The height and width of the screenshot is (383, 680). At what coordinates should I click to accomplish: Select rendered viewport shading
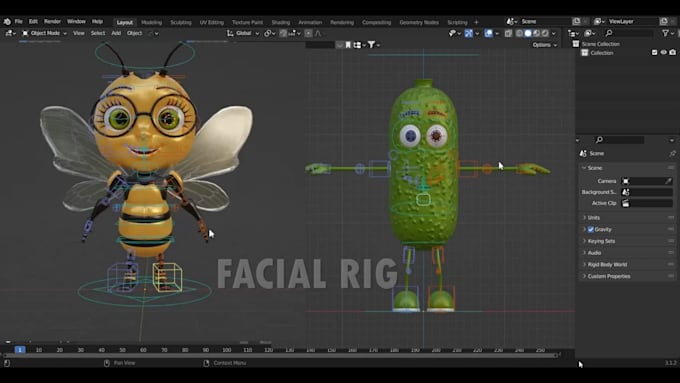tap(545, 33)
